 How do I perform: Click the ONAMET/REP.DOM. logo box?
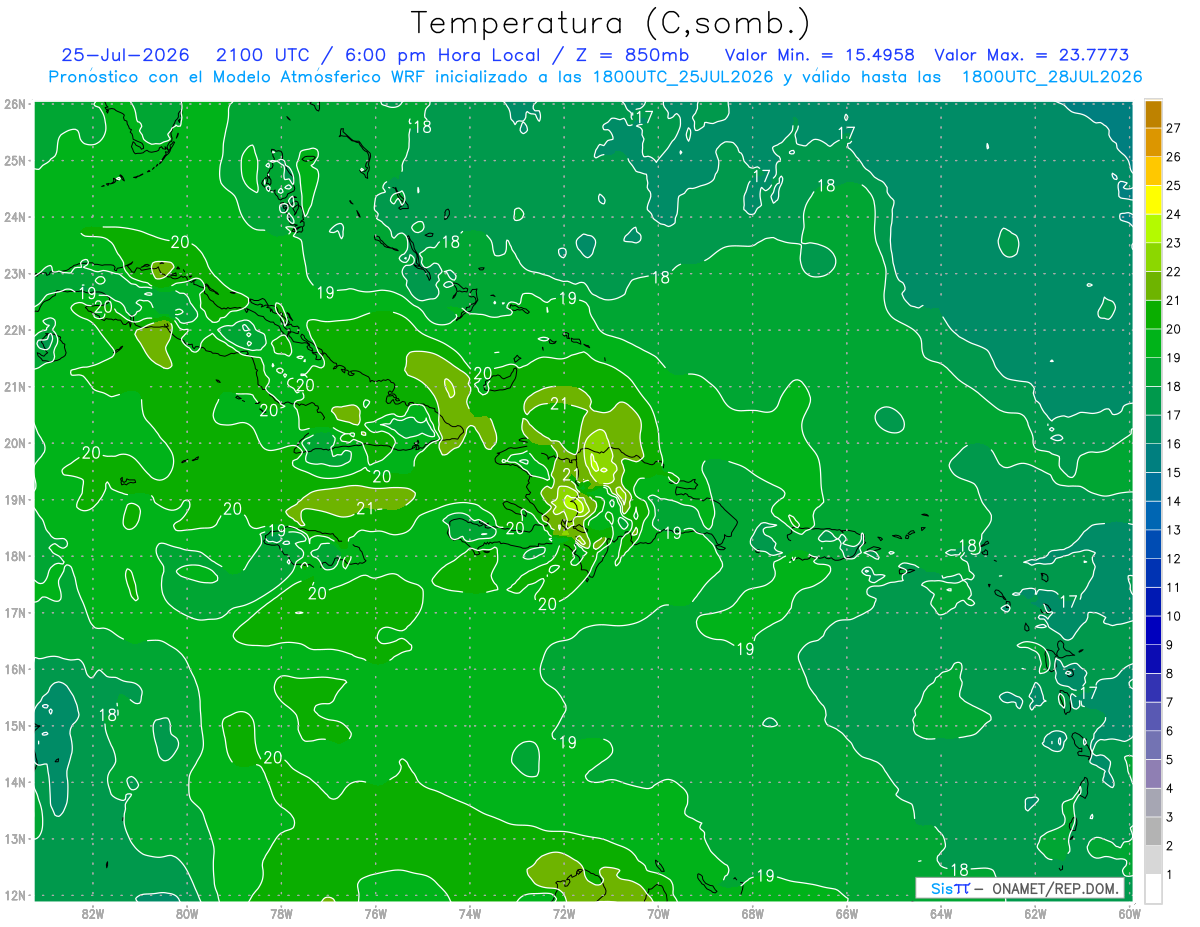[x=1020, y=888]
